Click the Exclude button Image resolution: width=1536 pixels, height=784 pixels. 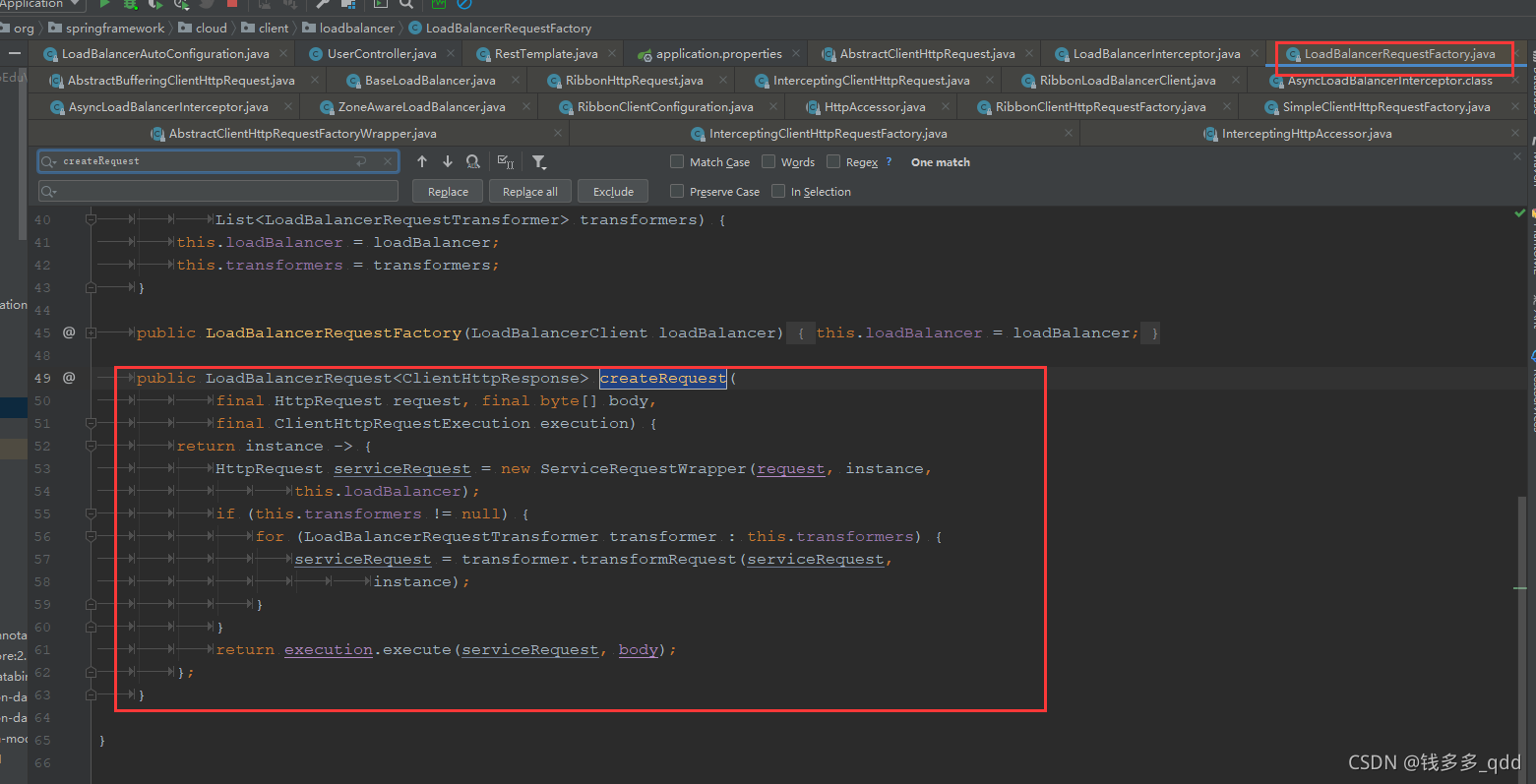pyautogui.click(x=613, y=192)
